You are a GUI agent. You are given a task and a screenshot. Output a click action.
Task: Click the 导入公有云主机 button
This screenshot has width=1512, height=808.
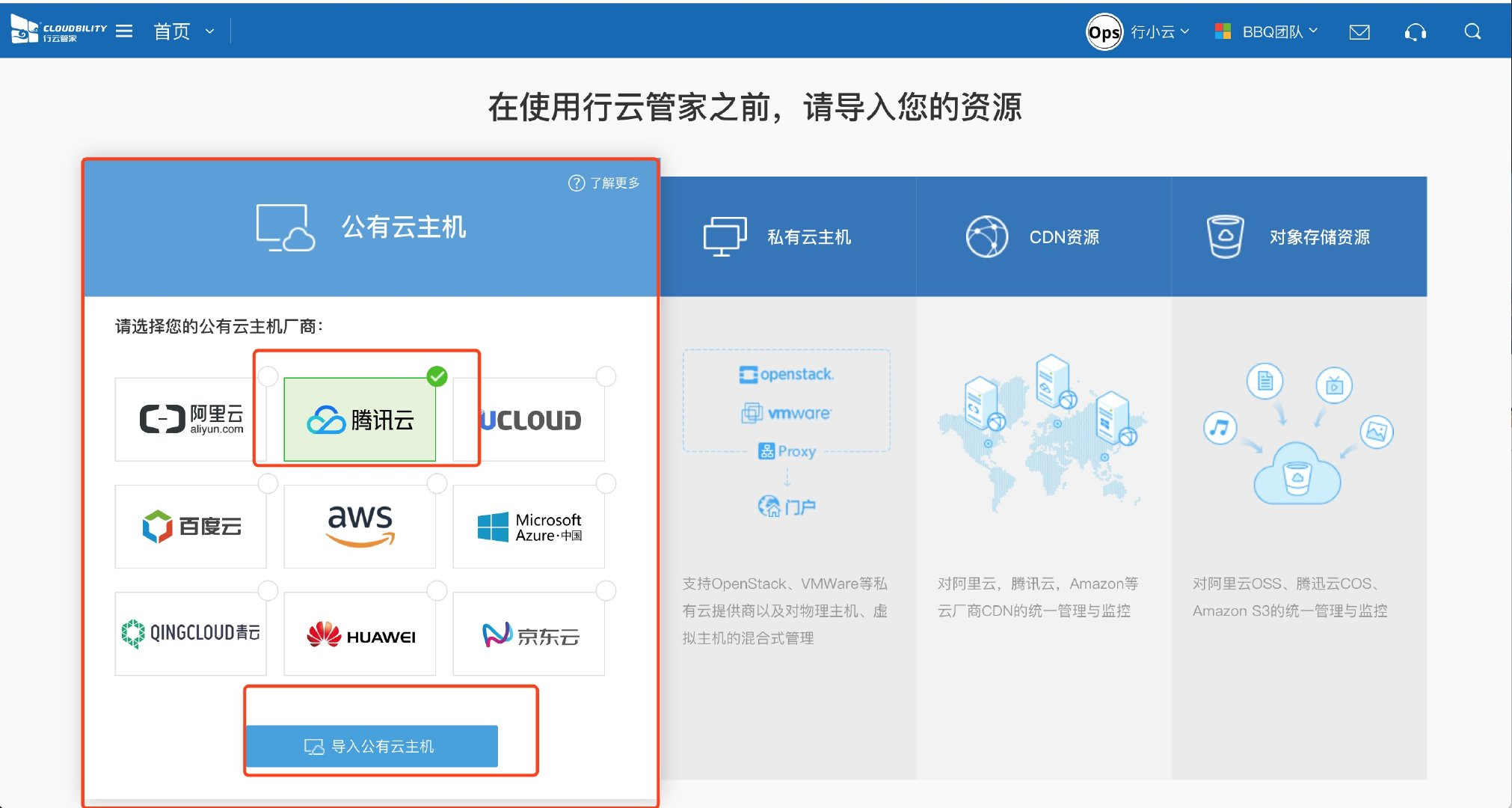pos(372,746)
